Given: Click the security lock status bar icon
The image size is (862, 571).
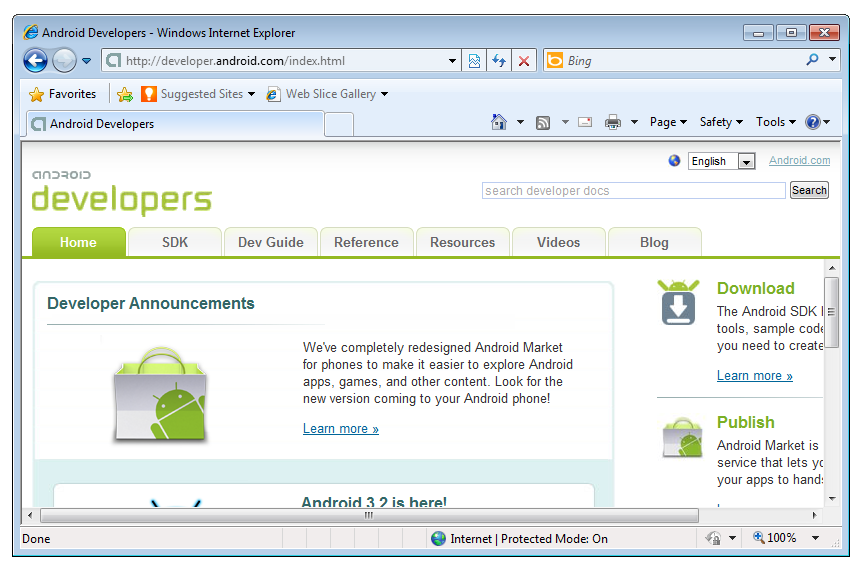Looking at the screenshot, I should 713,538.
